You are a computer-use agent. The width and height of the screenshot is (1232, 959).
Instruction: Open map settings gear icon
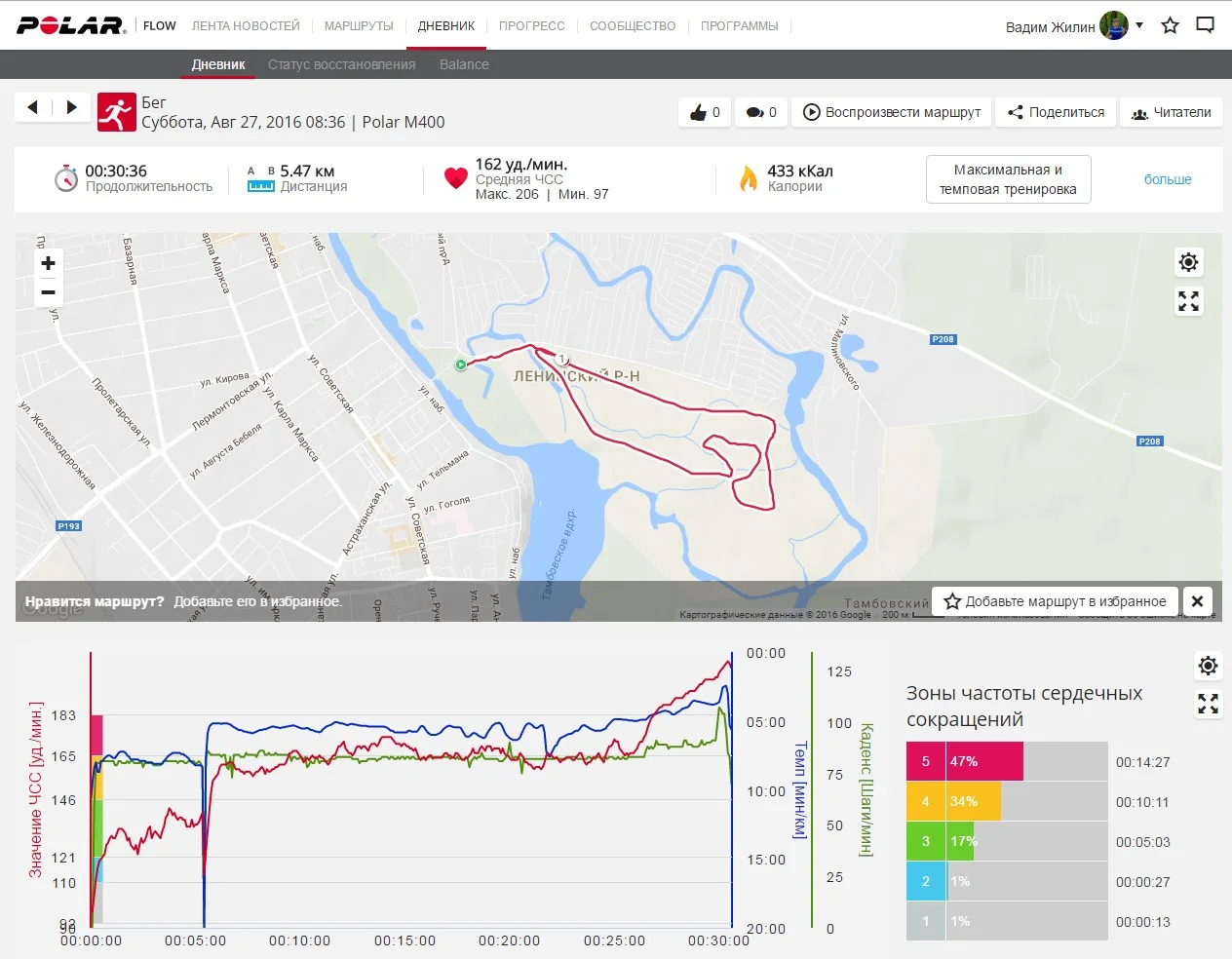click(1188, 262)
